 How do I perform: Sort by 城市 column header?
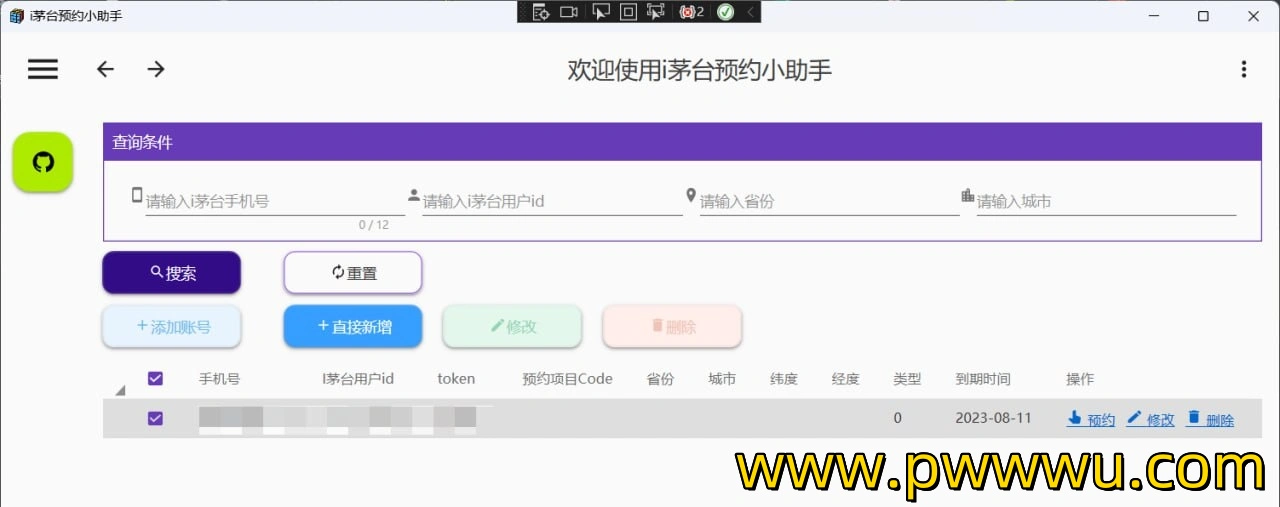pos(722,379)
